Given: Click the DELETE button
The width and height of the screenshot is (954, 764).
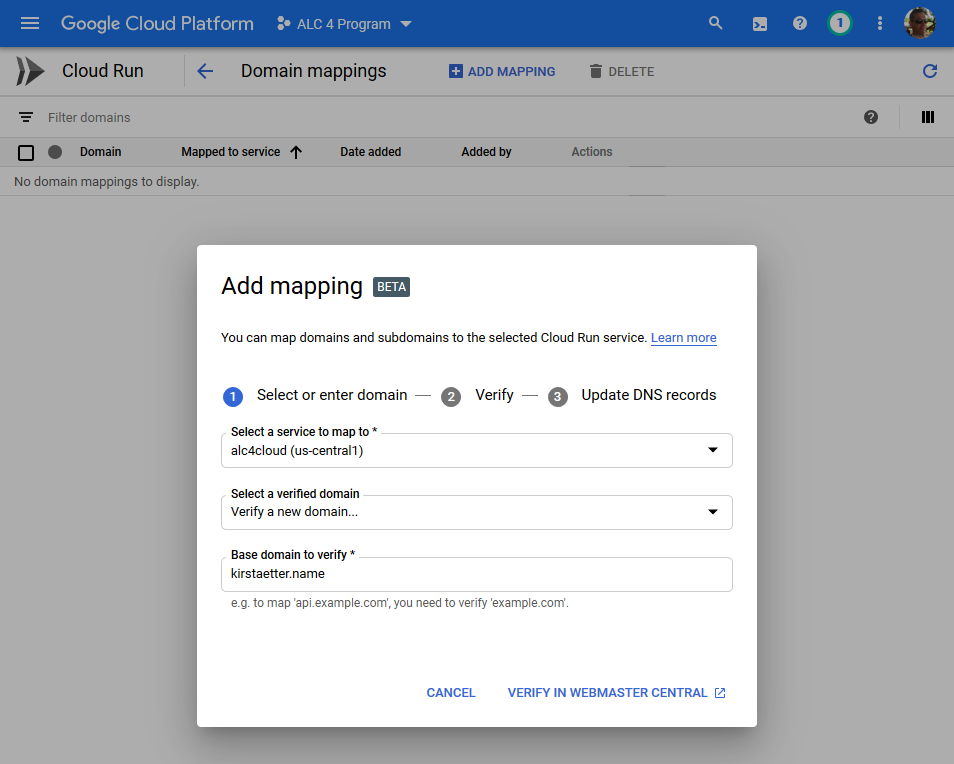Looking at the screenshot, I should click(x=622, y=71).
